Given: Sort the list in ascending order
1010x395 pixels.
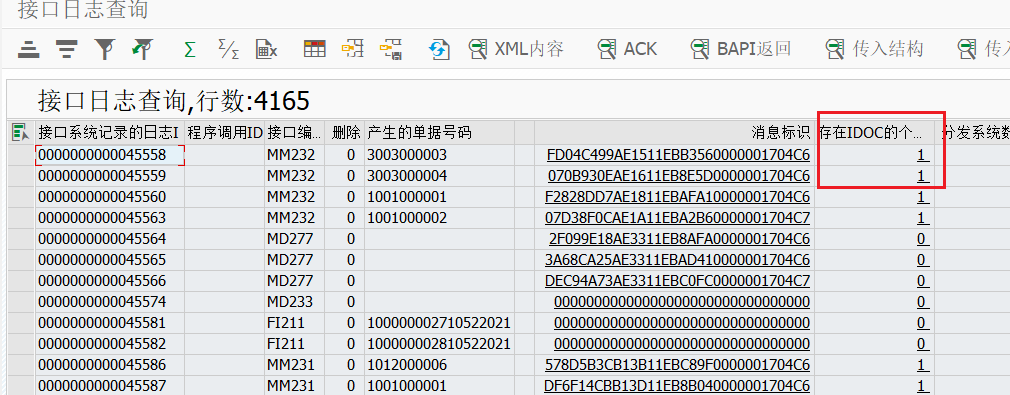Looking at the screenshot, I should click(x=29, y=49).
